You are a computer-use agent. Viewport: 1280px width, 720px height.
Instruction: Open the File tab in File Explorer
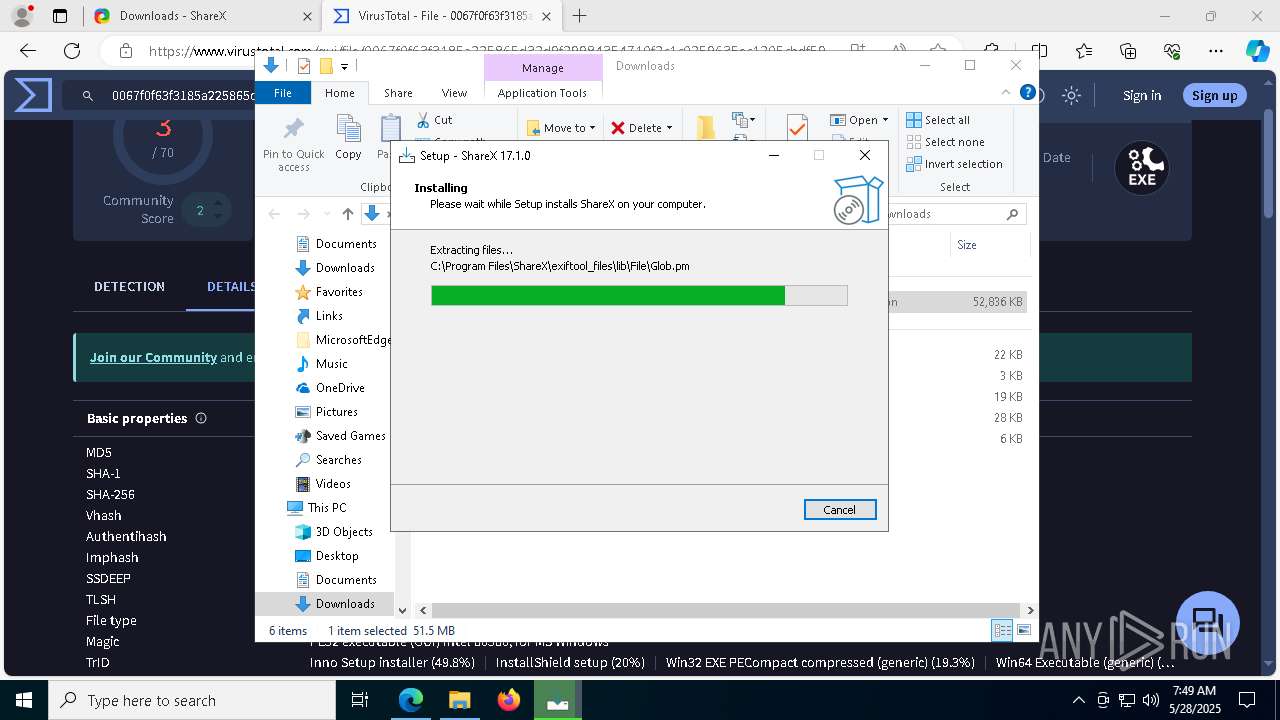(x=283, y=93)
